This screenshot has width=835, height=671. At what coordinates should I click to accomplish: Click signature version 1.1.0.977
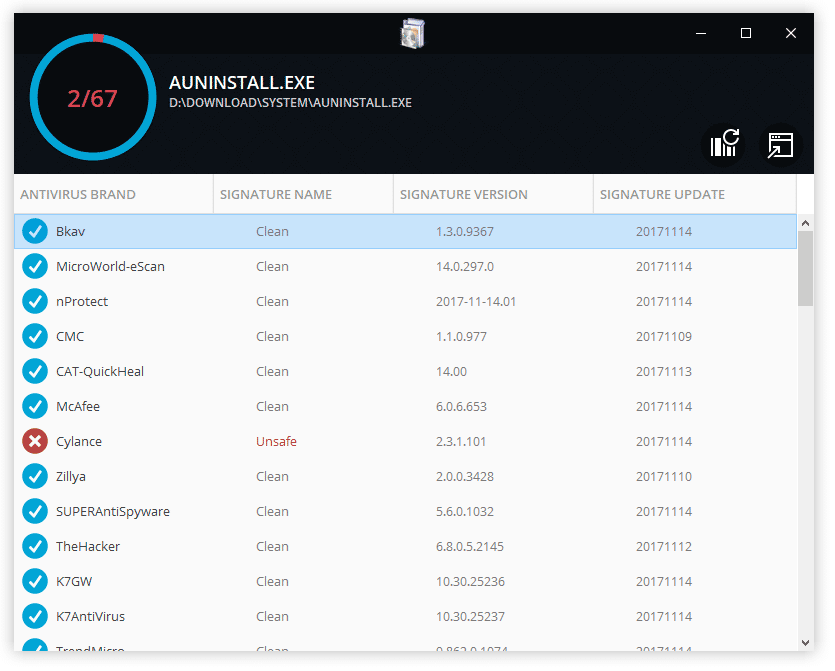pyautogui.click(x=461, y=337)
